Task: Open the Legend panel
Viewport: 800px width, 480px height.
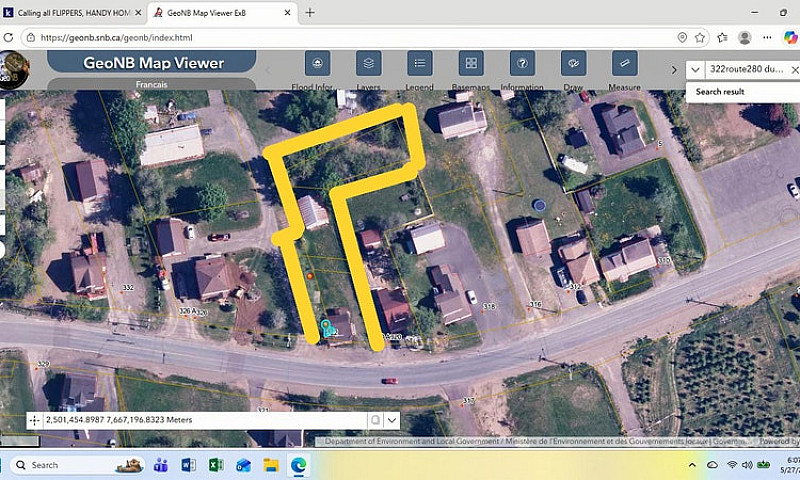Action: pyautogui.click(x=419, y=63)
